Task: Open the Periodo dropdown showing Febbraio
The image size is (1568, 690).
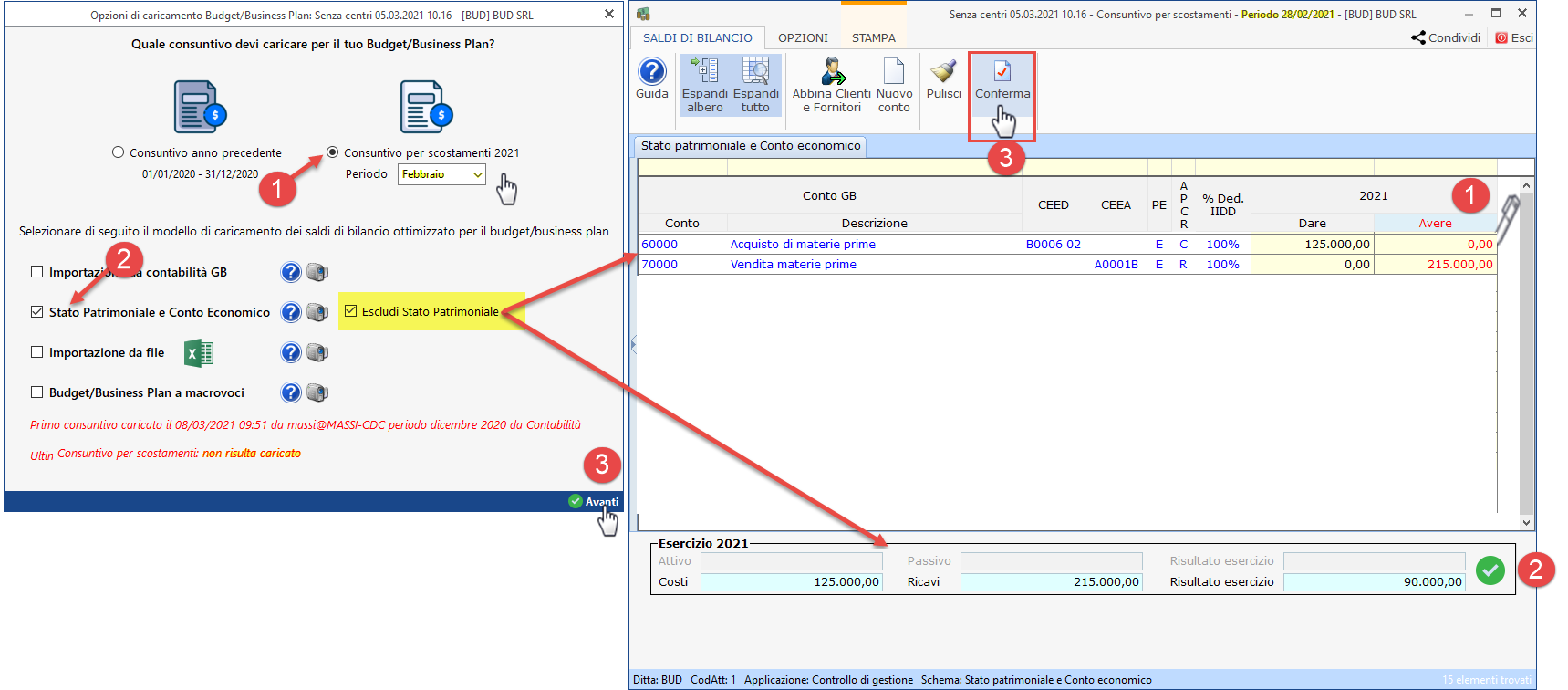Action: tap(441, 174)
